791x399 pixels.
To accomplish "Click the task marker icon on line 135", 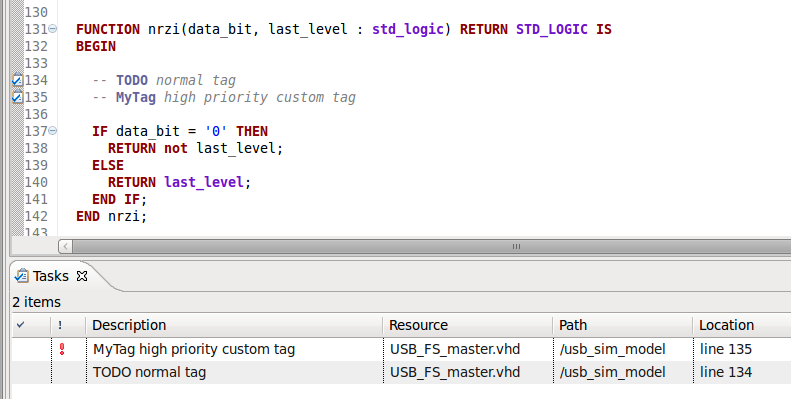I will [x=18, y=97].
